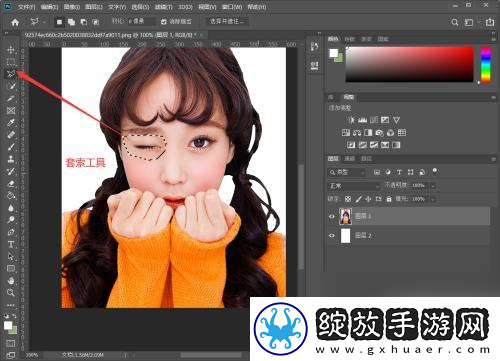
Task: Select the Path Selection tool
Action: [11, 256]
